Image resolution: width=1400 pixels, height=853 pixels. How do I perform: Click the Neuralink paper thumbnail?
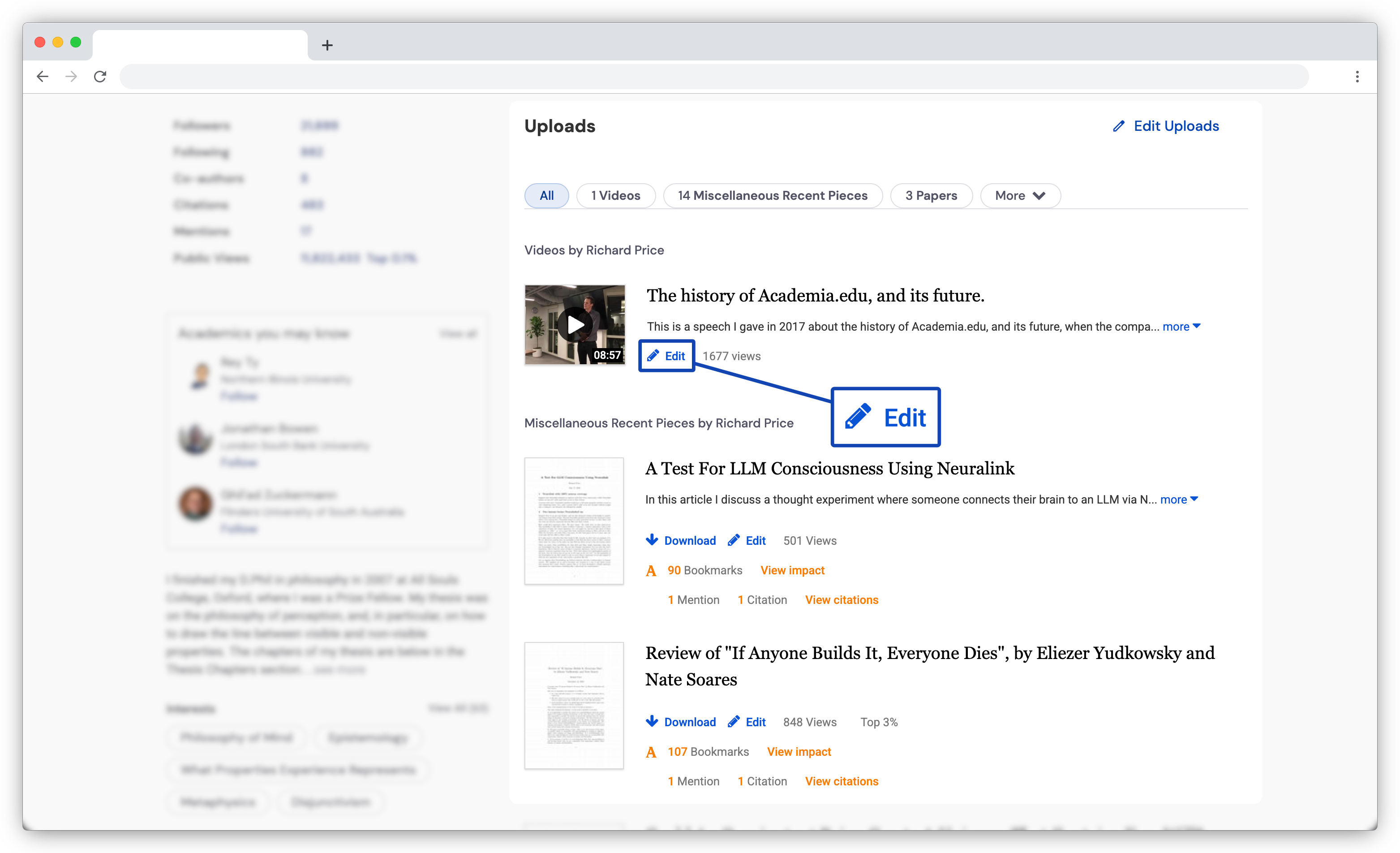[x=574, y=521]
